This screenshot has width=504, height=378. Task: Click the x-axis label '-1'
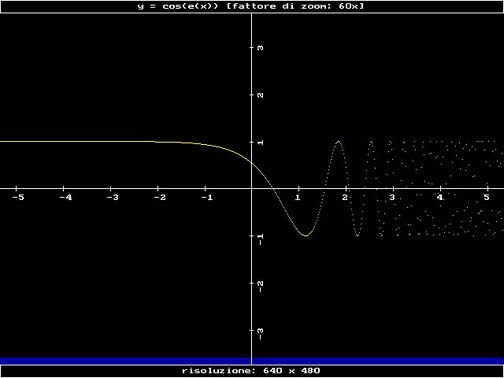[207, 197]
